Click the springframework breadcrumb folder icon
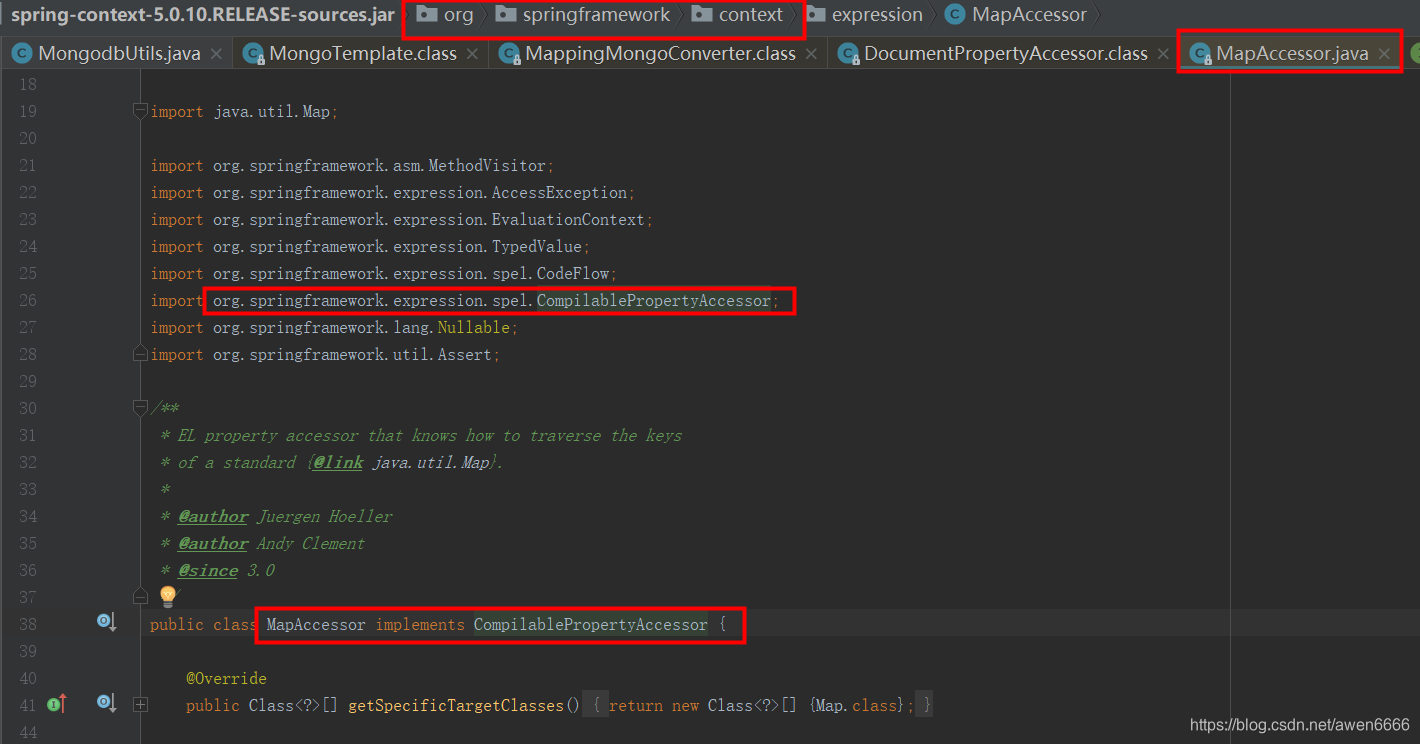Viewport: 1420px width, 744px height. 506,14
